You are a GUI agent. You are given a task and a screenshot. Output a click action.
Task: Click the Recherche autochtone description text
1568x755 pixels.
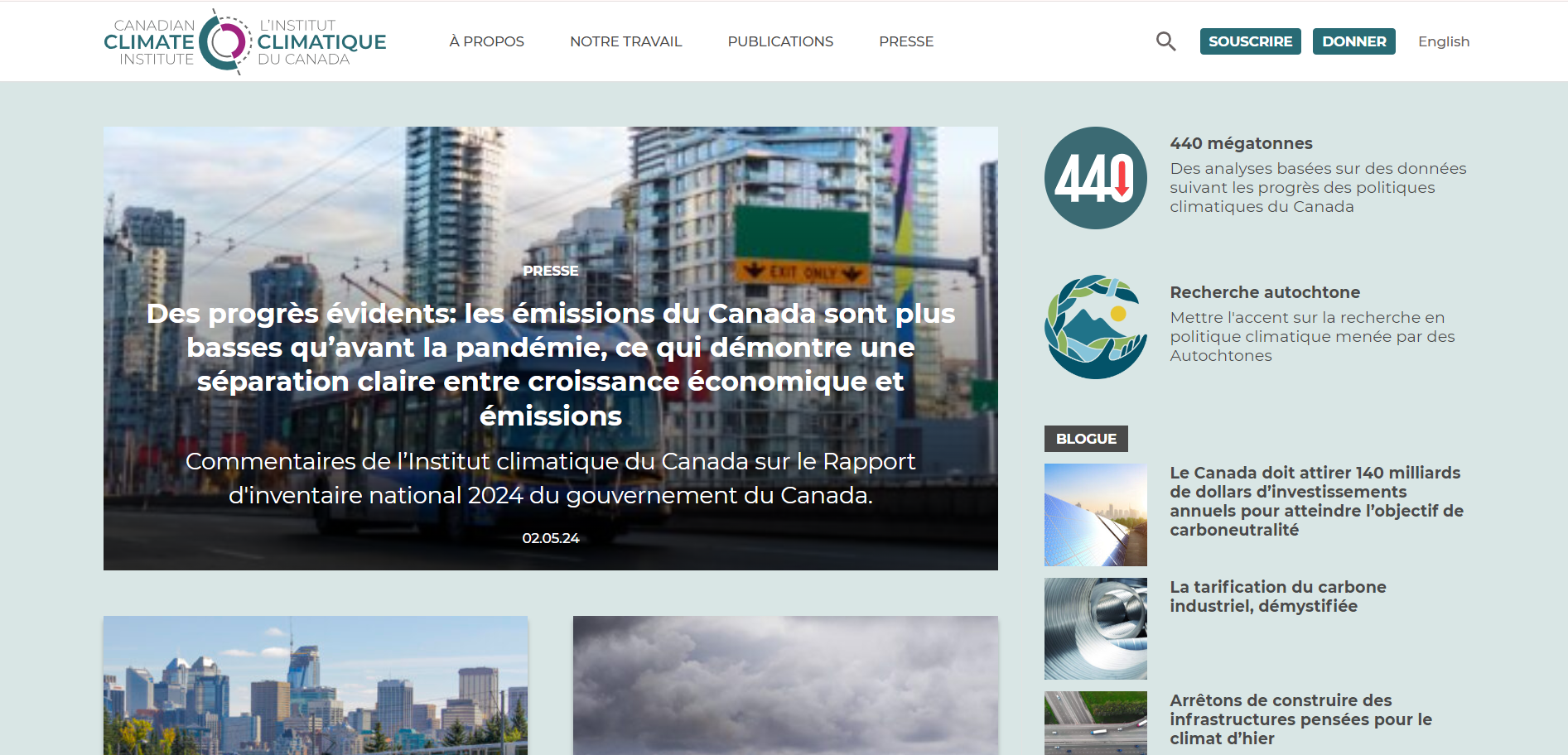(x=1312, y=337)
